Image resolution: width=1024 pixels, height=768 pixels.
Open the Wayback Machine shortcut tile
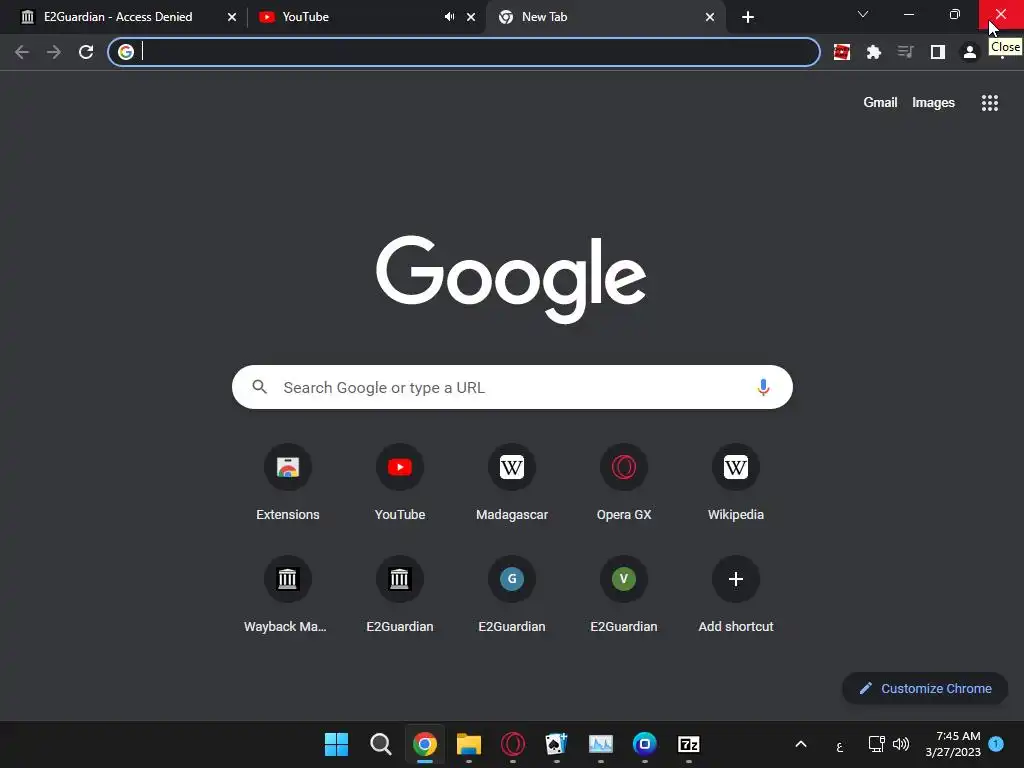[x=287, y=595]
